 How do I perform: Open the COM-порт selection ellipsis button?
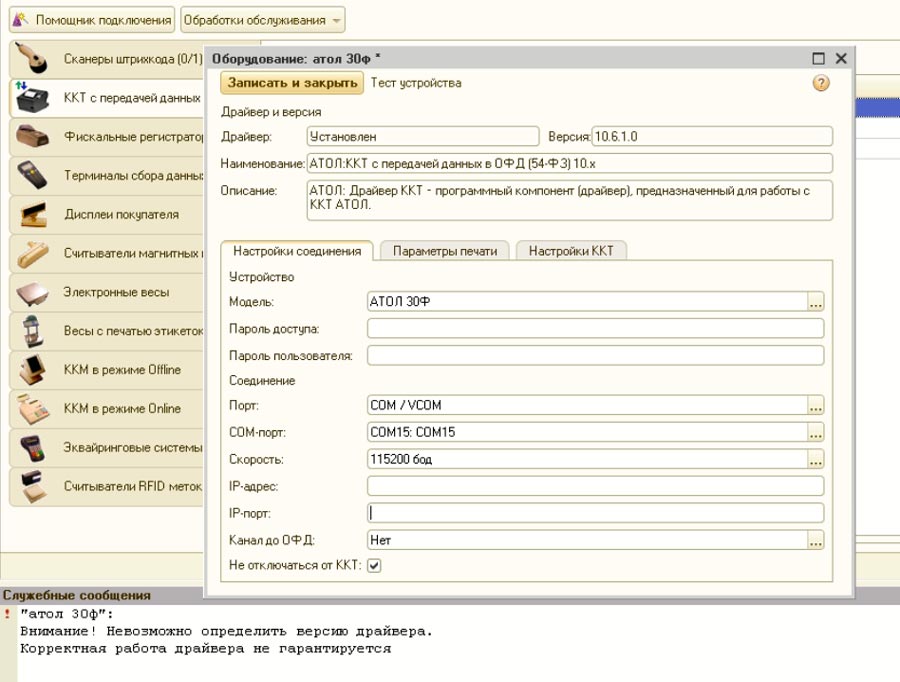[816, 432]
